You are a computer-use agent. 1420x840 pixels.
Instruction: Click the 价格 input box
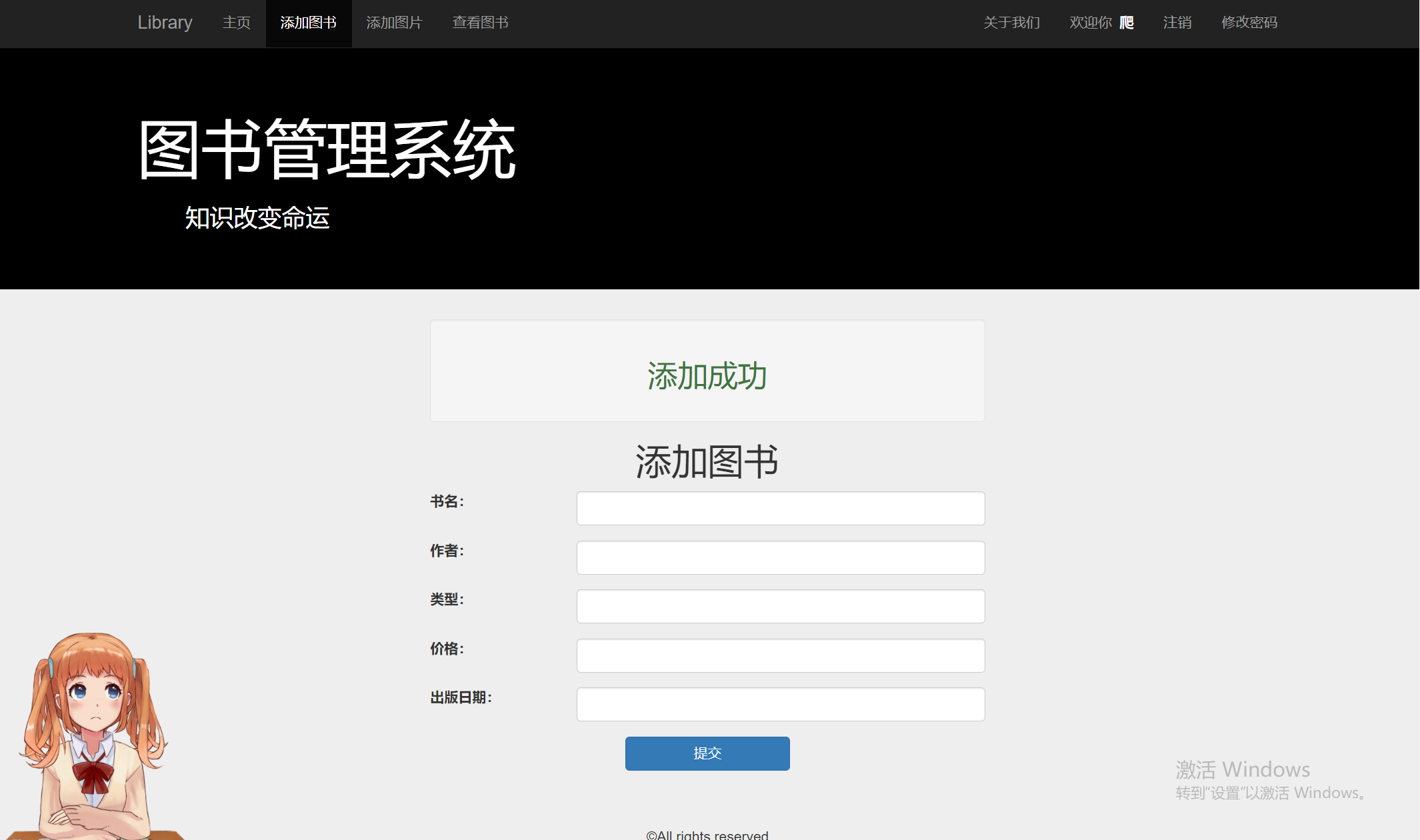pyautogui.click(x=780, y=656)
